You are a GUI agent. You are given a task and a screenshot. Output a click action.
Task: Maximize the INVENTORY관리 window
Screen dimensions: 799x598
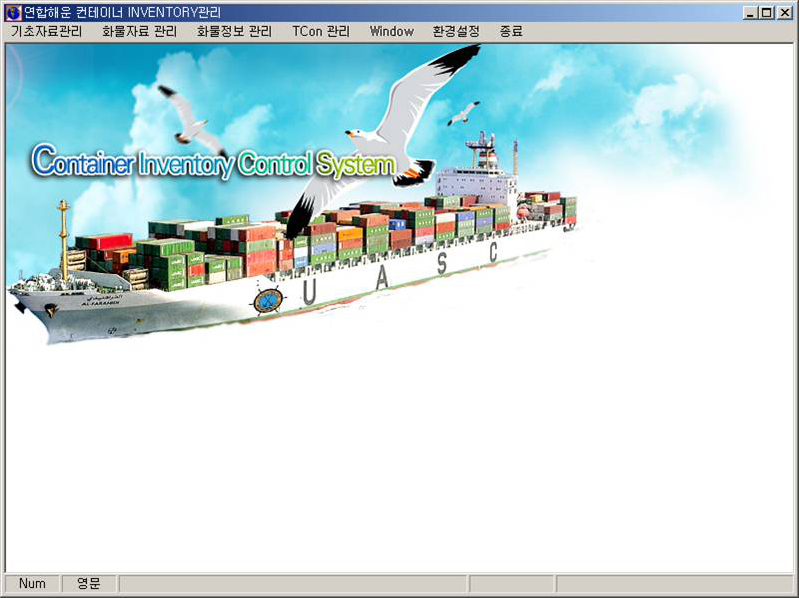(x=766, y=13)
